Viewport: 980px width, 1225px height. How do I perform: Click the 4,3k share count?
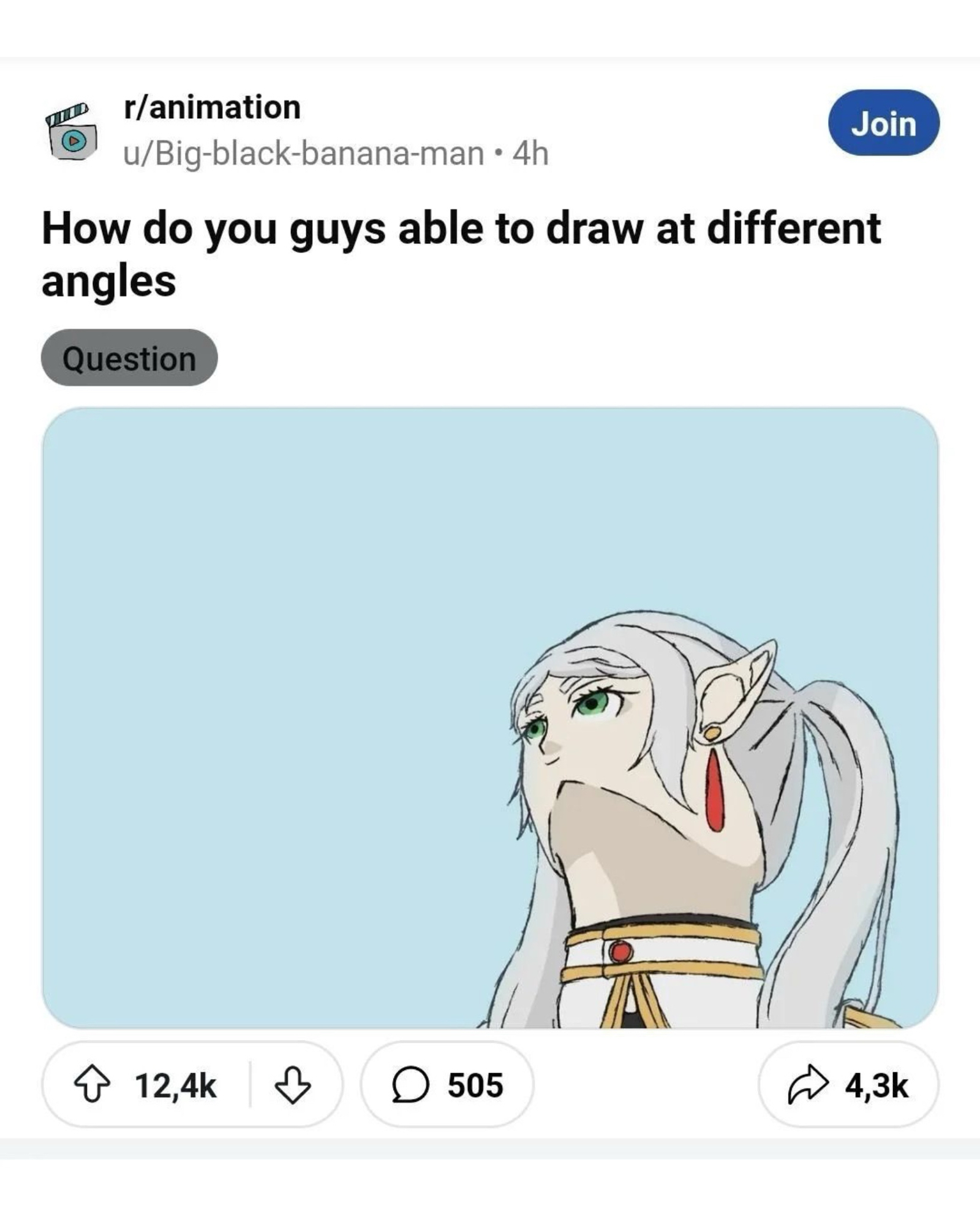click(x=876, y=1085)
